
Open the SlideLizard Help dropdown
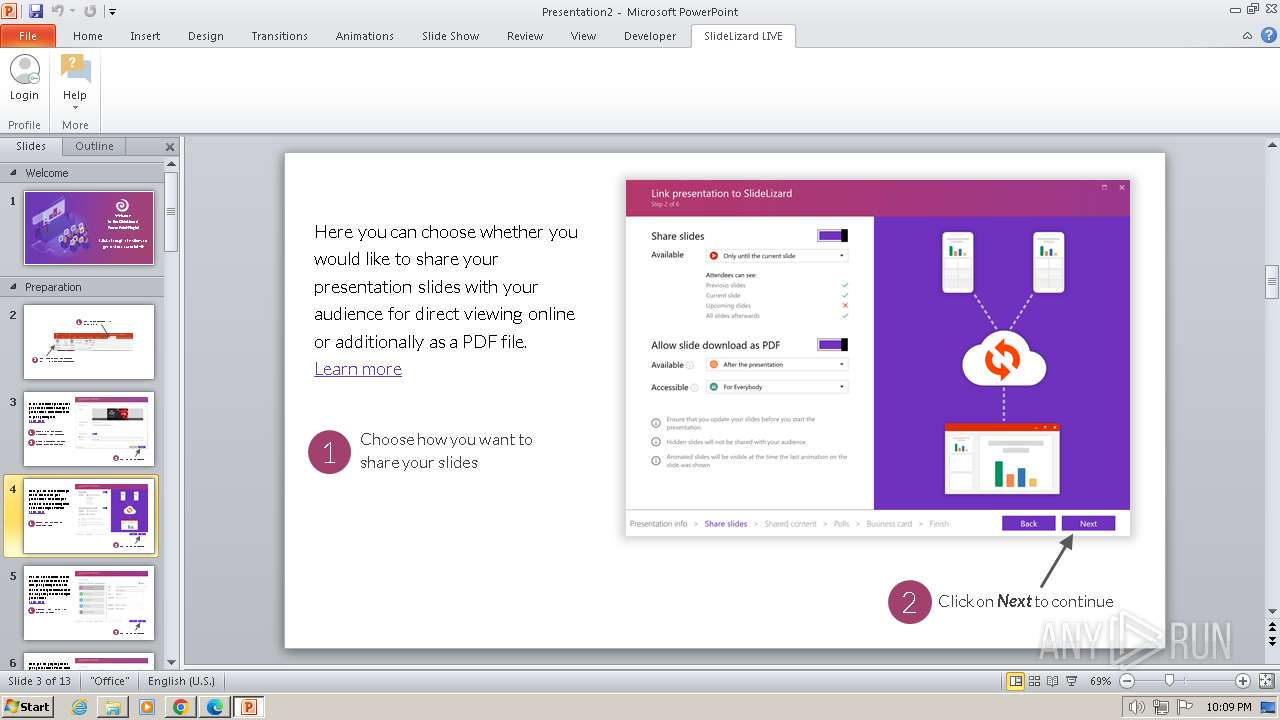(75, 82)
